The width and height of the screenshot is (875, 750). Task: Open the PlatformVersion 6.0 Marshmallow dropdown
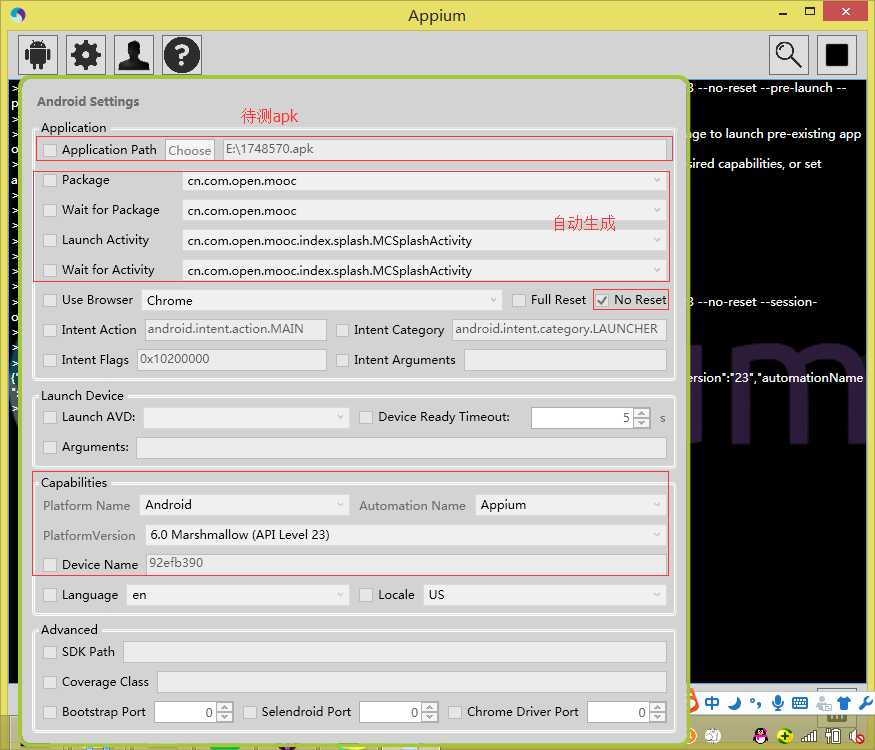click(x=406, y=535)
